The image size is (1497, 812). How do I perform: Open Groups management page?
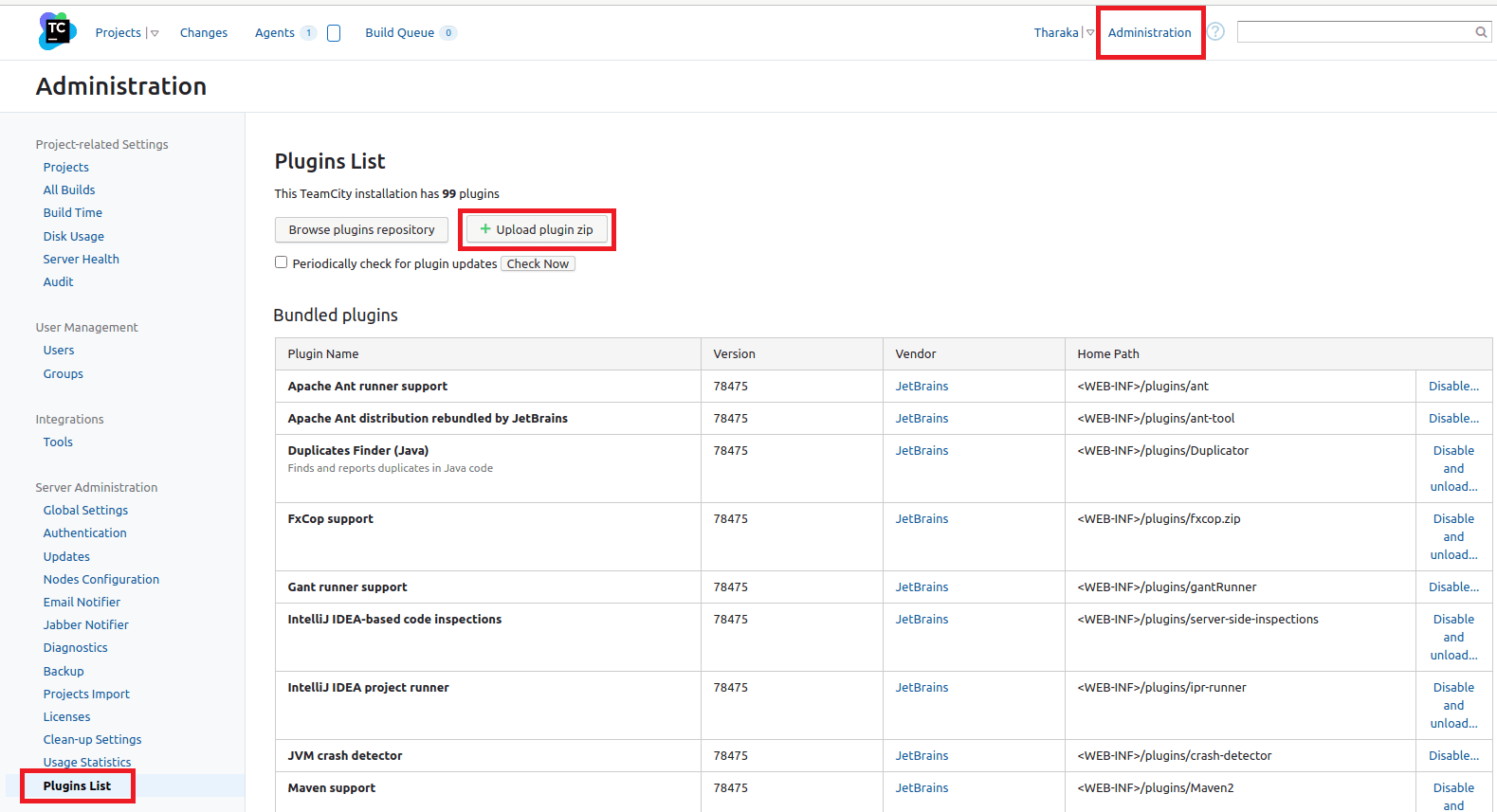click(x=63, y=373)
